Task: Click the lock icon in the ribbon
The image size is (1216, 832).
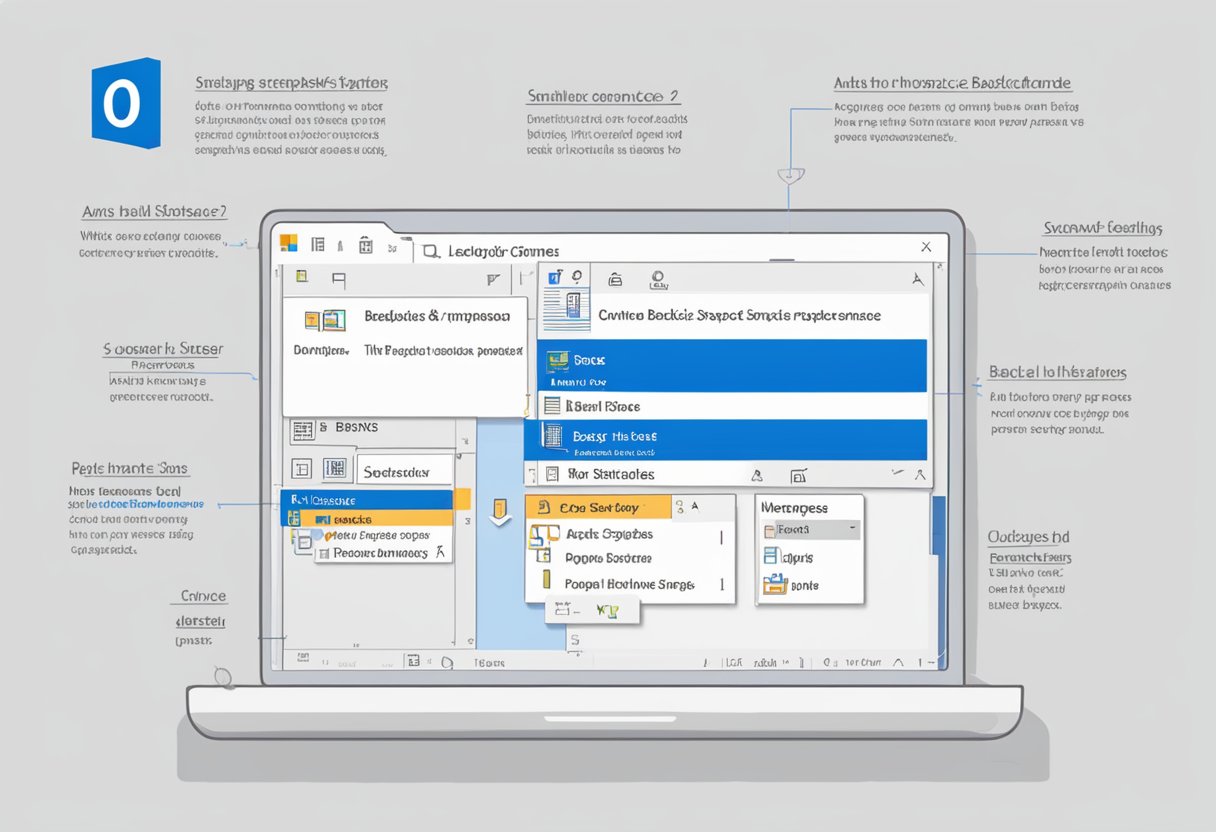Action: 616,278
